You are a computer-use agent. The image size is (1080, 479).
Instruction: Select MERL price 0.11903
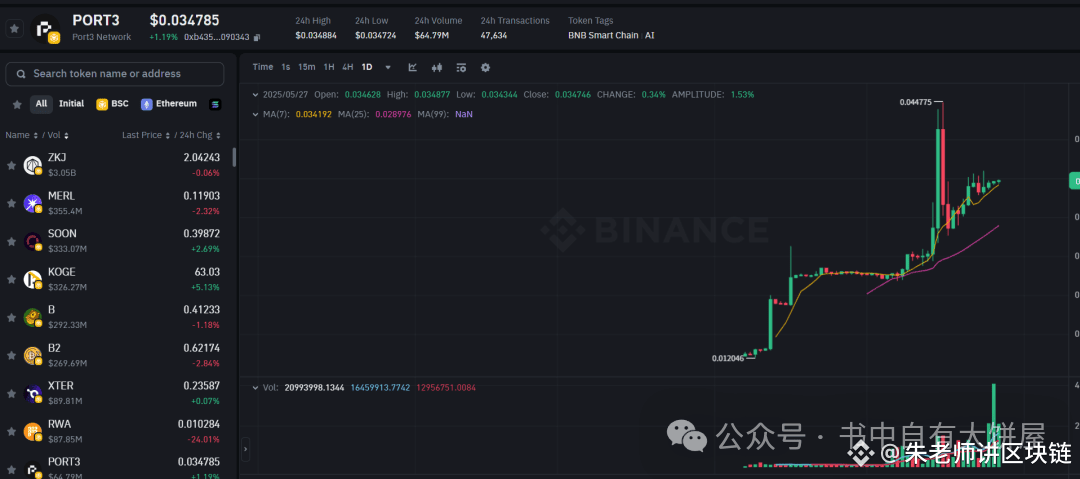click(x=202, y=196)
